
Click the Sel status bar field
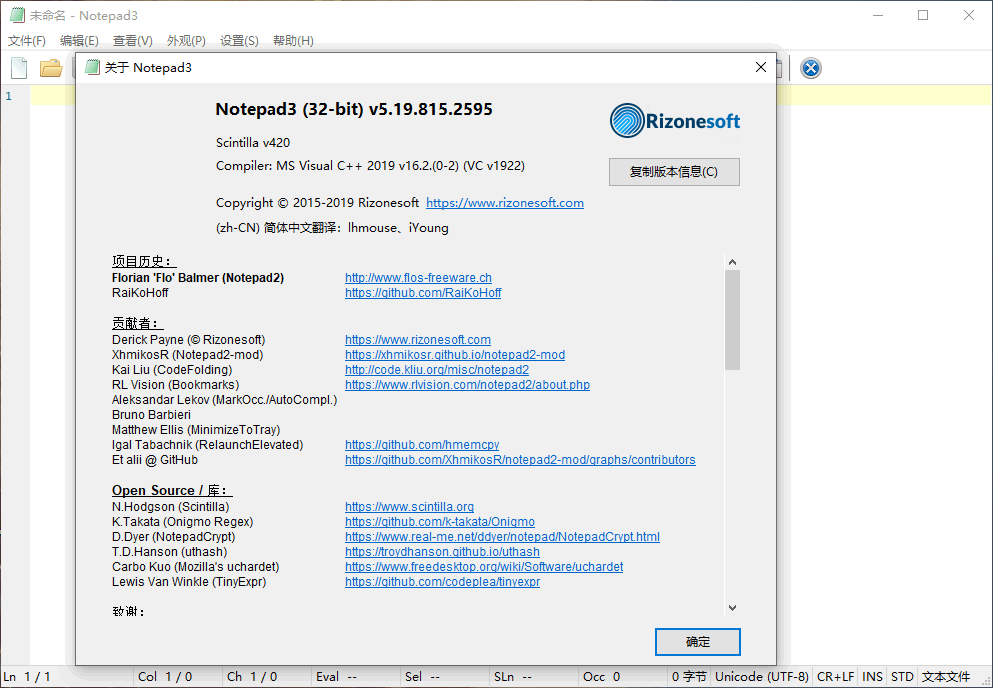[445, 677]
